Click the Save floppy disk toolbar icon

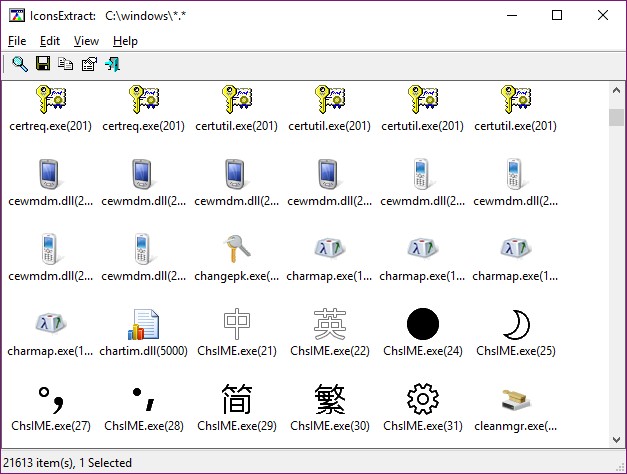43,65
